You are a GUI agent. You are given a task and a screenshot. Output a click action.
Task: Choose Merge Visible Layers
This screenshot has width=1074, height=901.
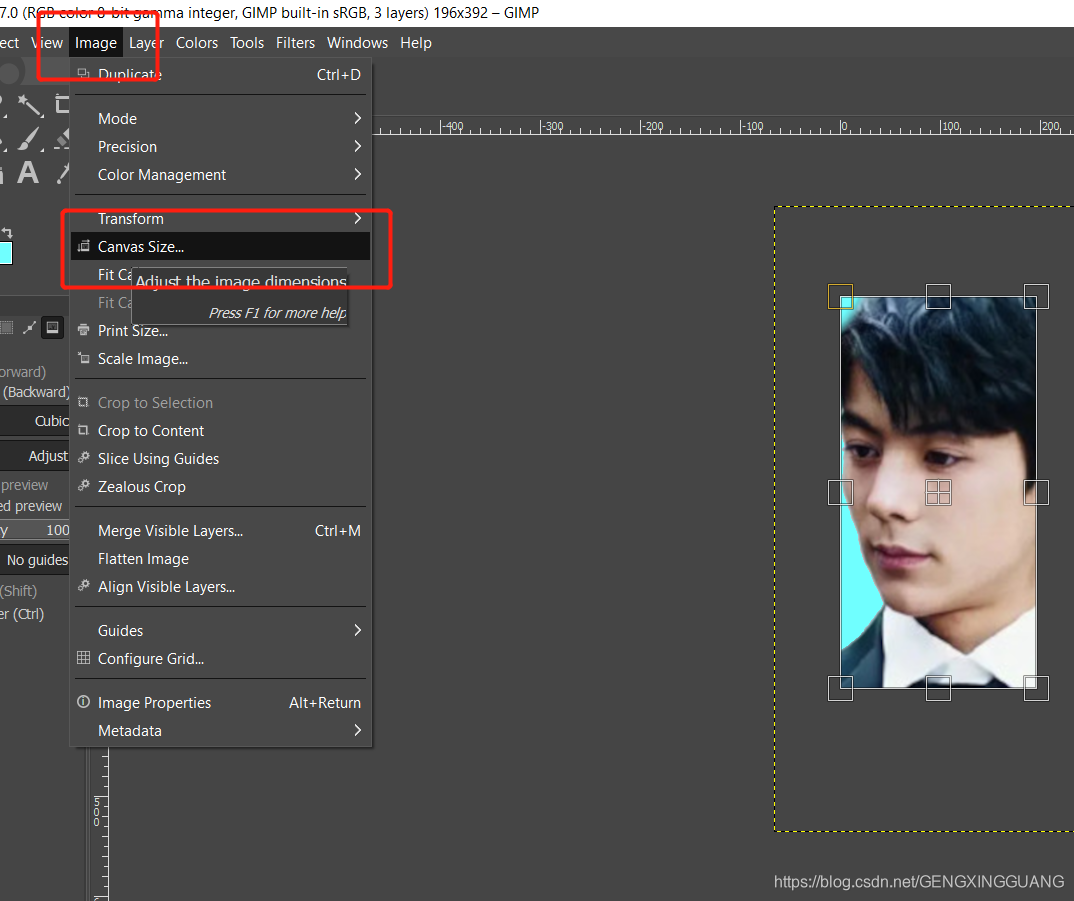tap(221, 531)
